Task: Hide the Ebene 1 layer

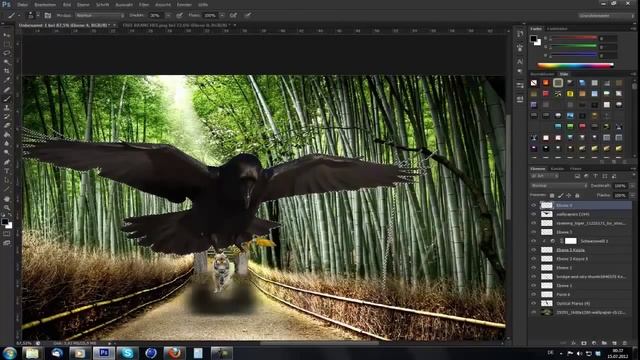Action: click(x=533, y=285)
